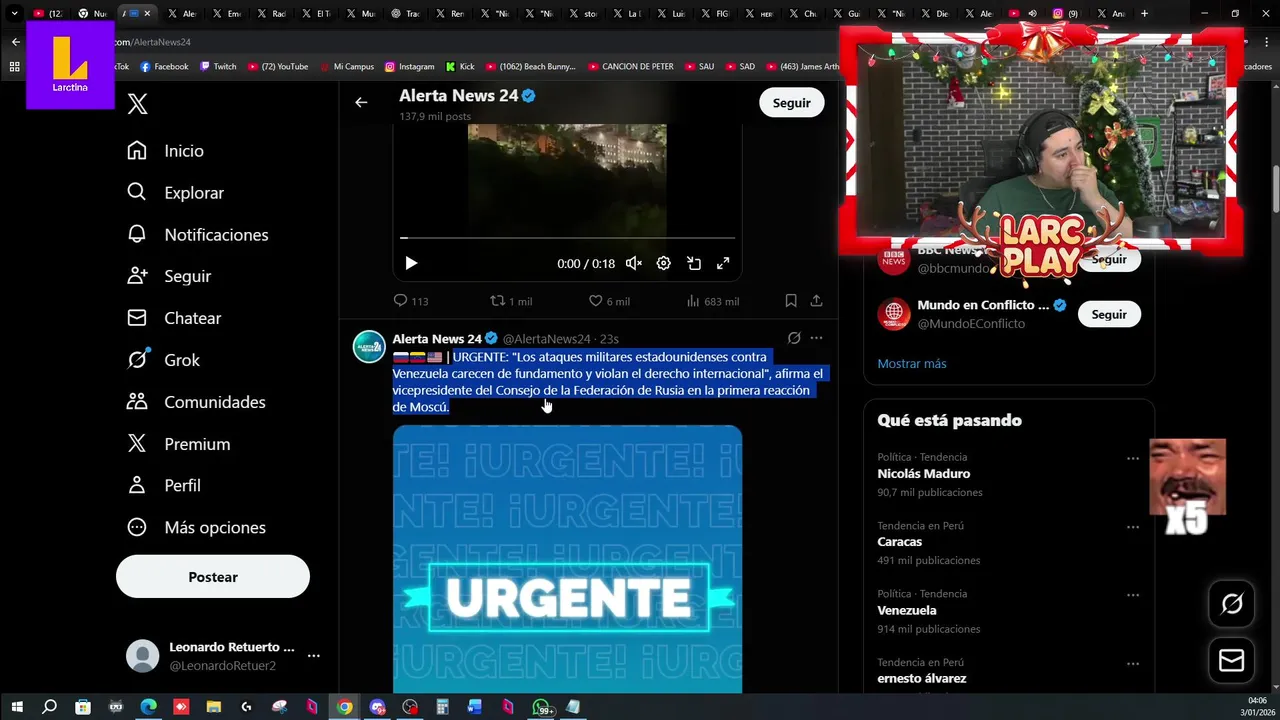Click the Perfil person icon
1280x720 pixels.
(137, 485)
